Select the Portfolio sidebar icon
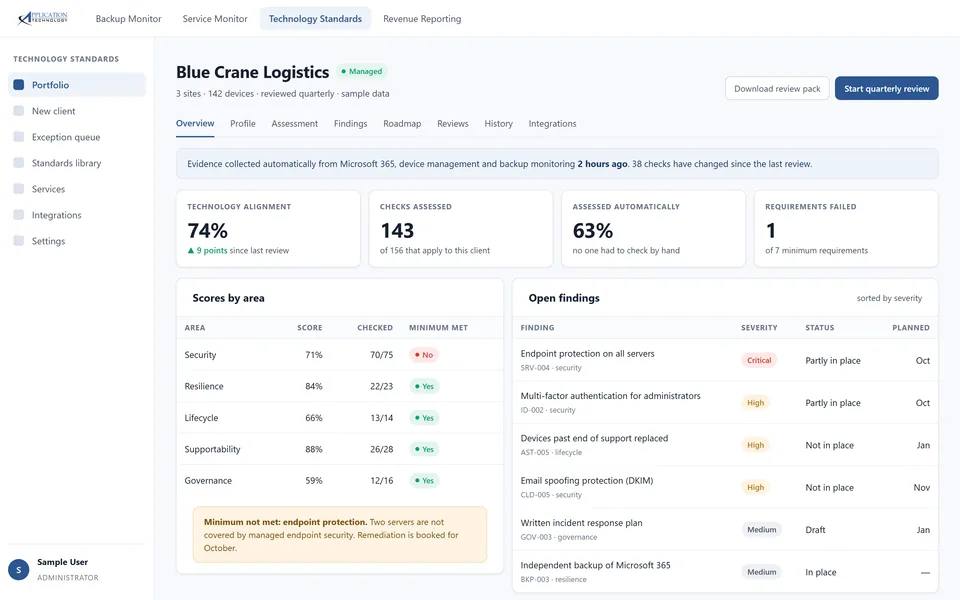The image size is (960, 600). click(19, 85)
